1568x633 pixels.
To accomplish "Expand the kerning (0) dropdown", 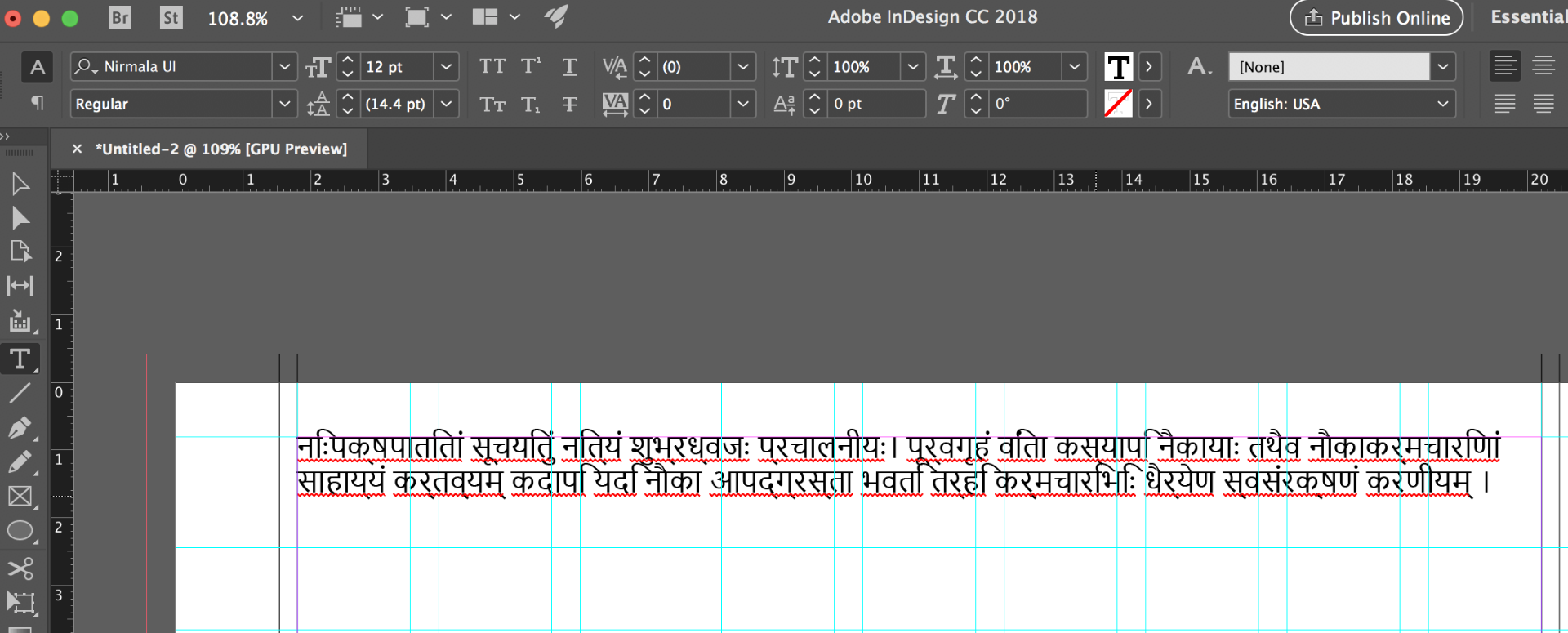I will click(742, 67).
